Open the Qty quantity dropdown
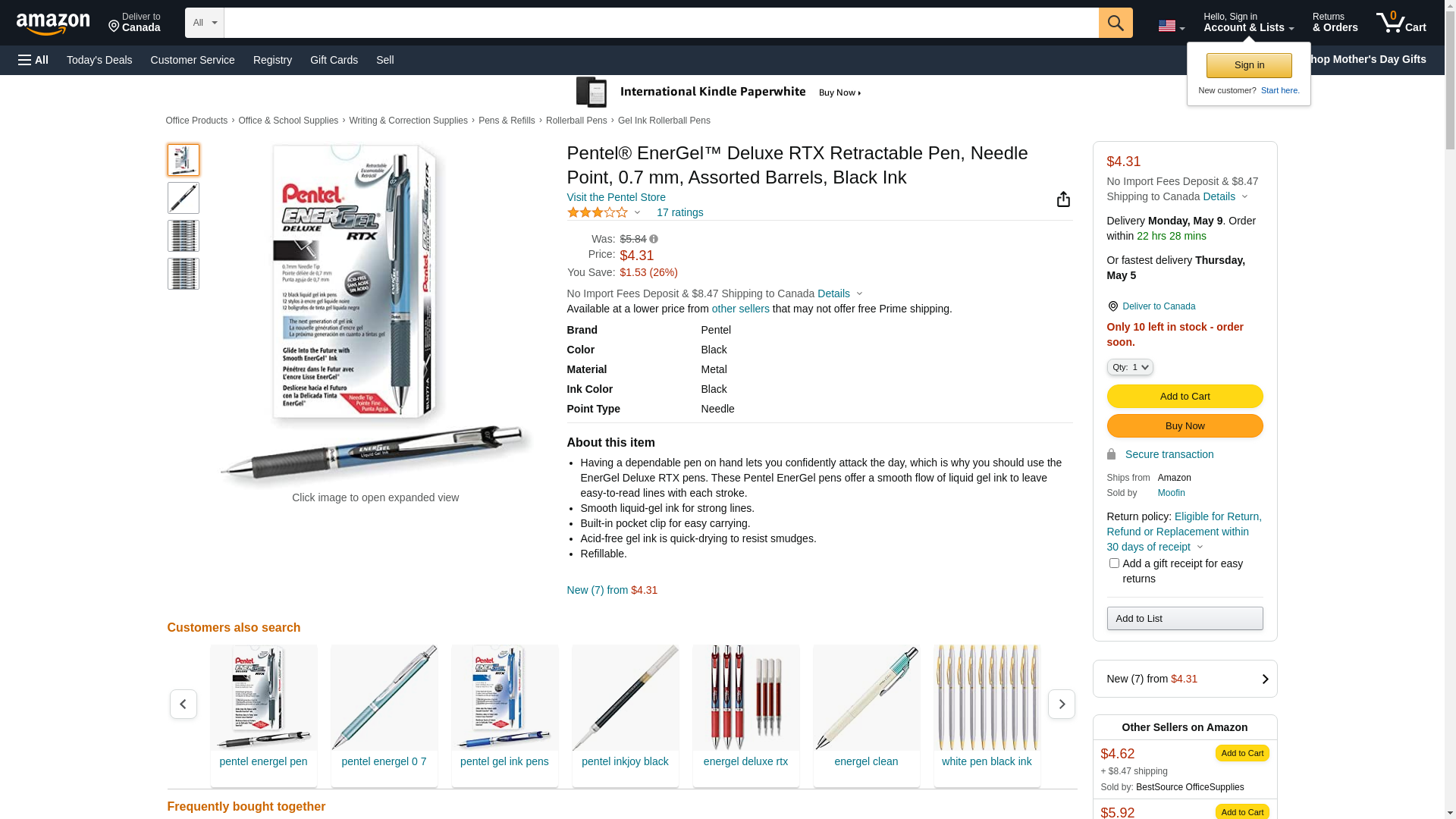The height and width of the screenshot is (819, 1456). 1129,367
